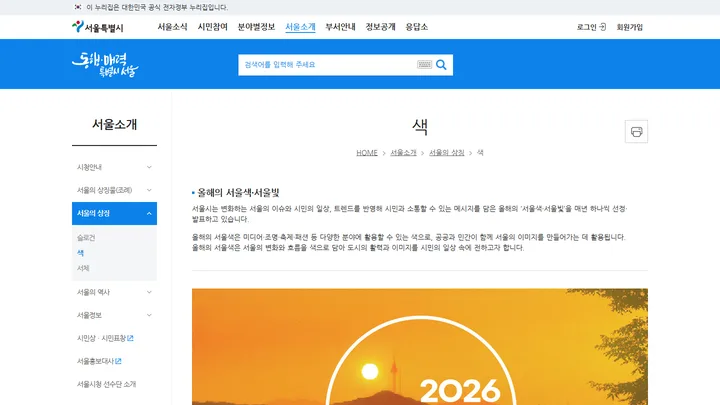The image size is (720, 405).
Task: Click 서울의 상징 in the breadcrumb
Action: 446,152
